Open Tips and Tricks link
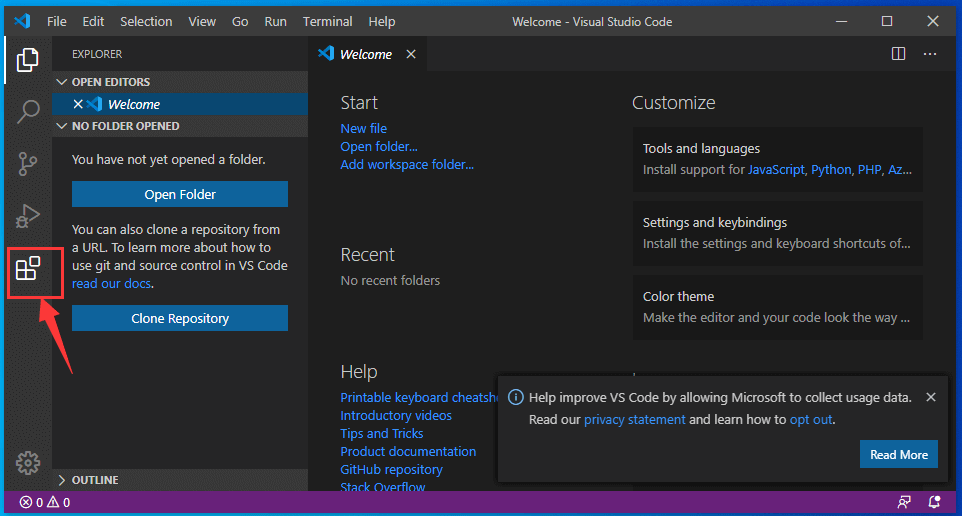Viewport: 962px width, 516px height. click(x=382, y=433)
